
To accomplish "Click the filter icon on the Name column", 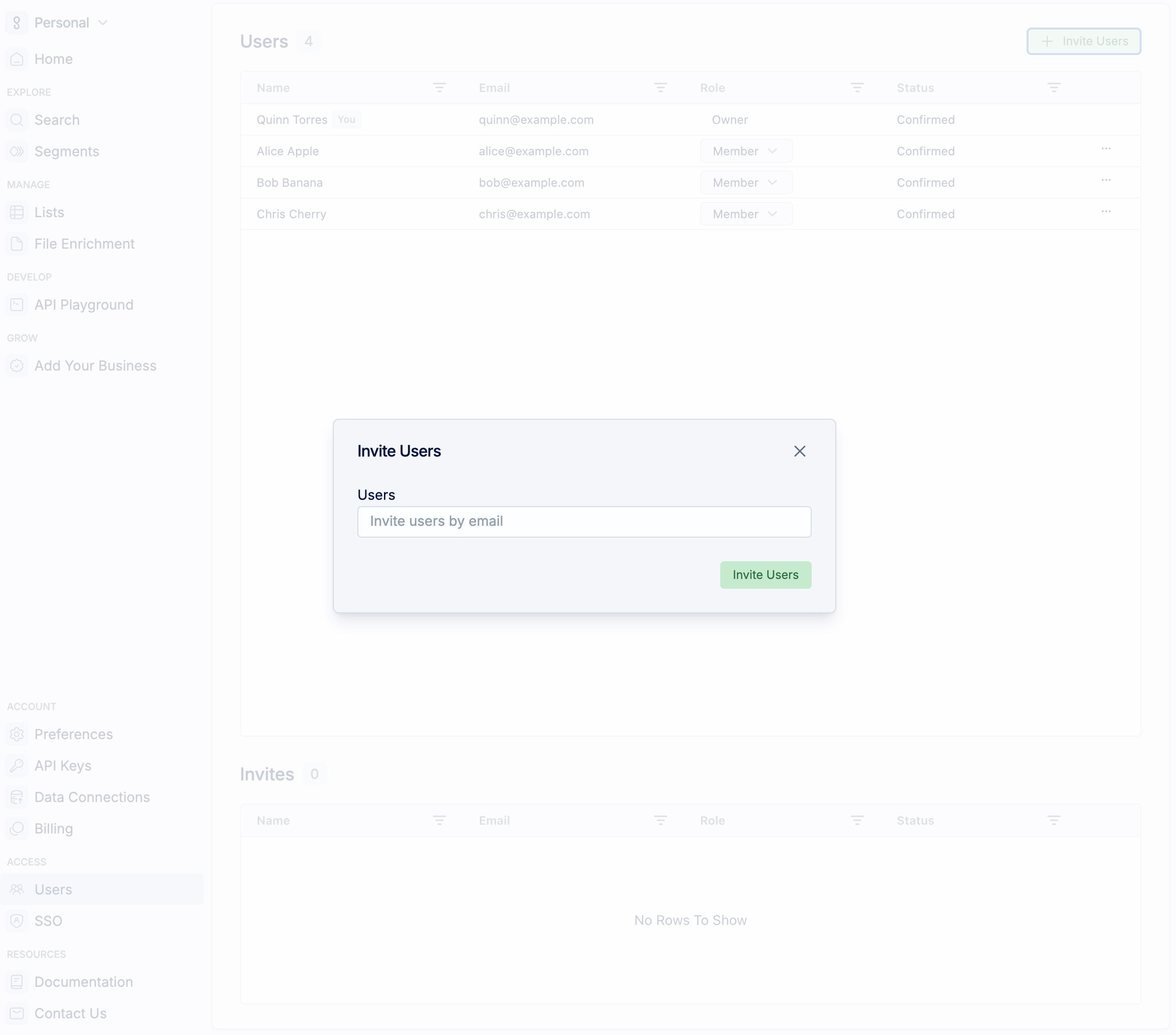I will pos(440,87).
